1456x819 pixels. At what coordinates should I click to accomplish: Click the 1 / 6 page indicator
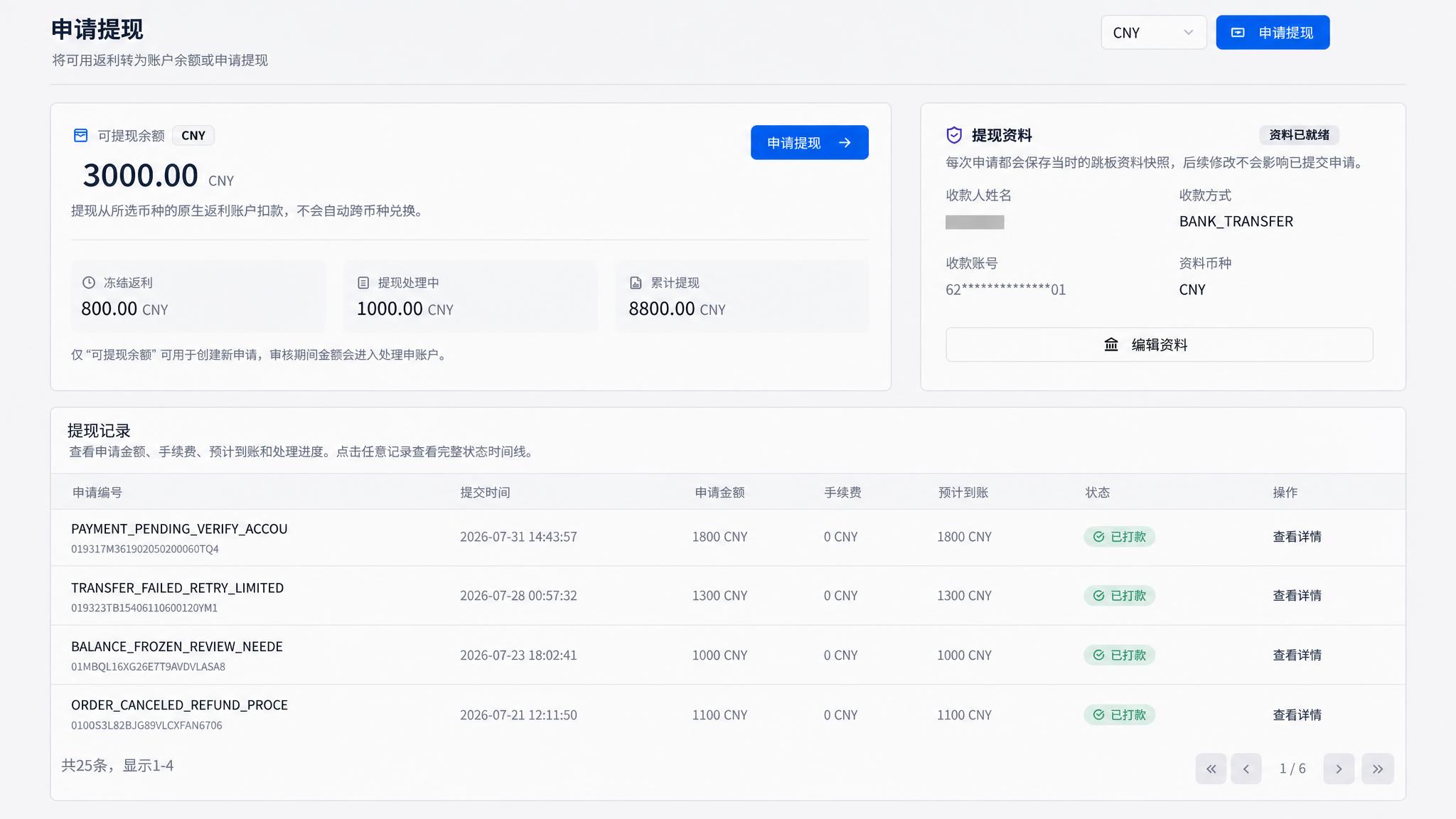1292,769
